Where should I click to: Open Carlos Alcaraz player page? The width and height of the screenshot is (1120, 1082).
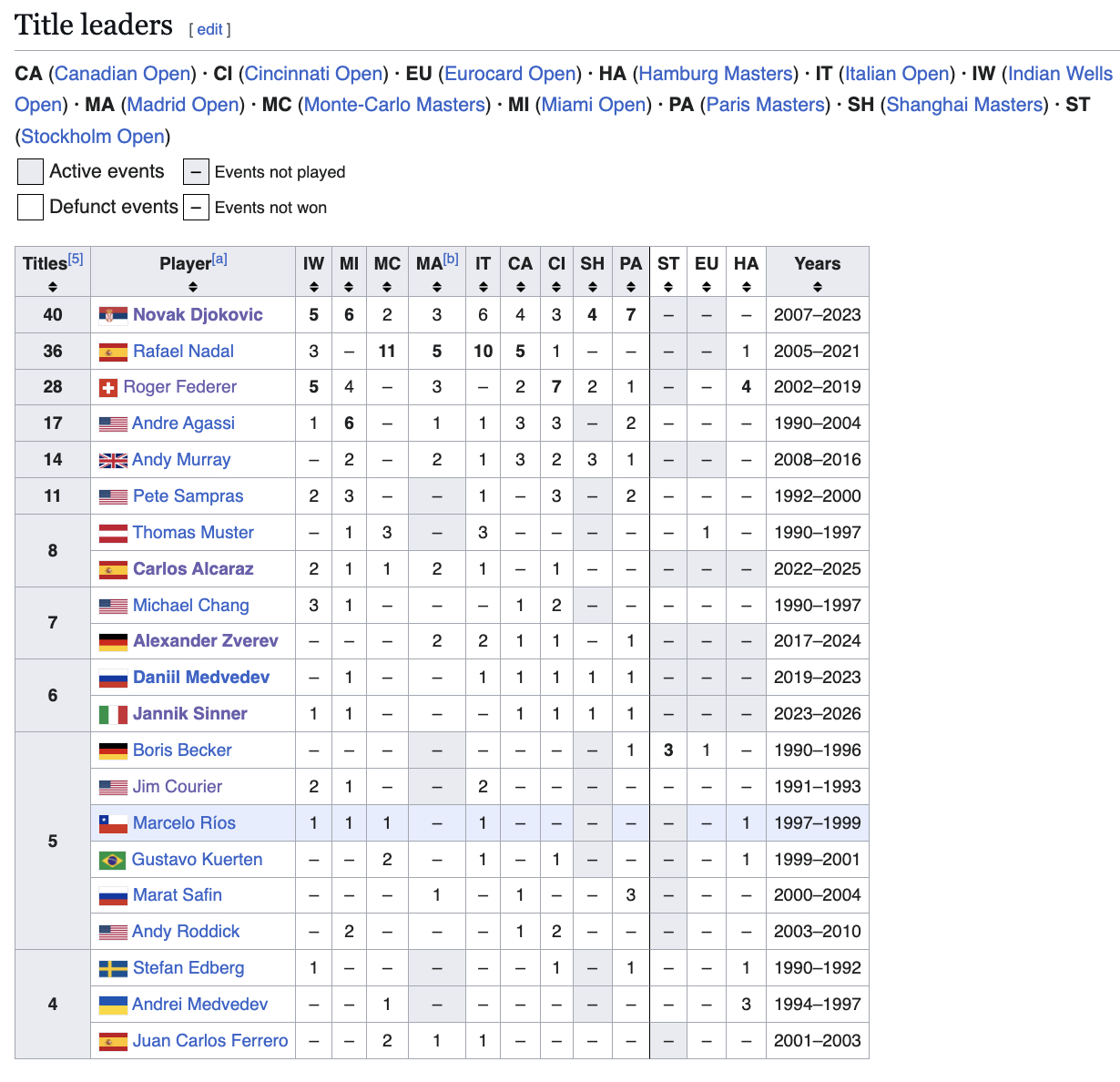pos(193,569)
